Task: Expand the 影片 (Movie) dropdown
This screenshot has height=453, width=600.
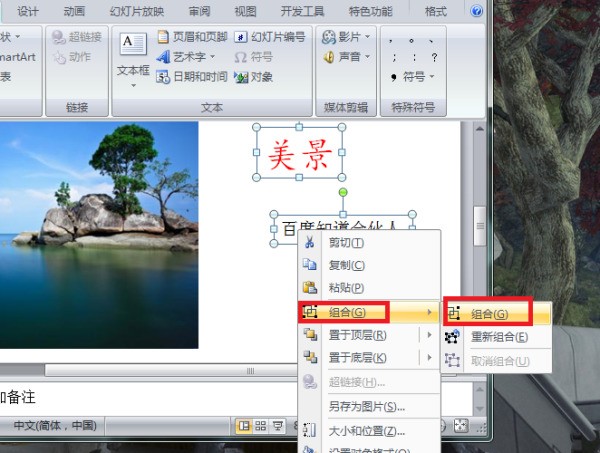Action: (x=346, y=37)
